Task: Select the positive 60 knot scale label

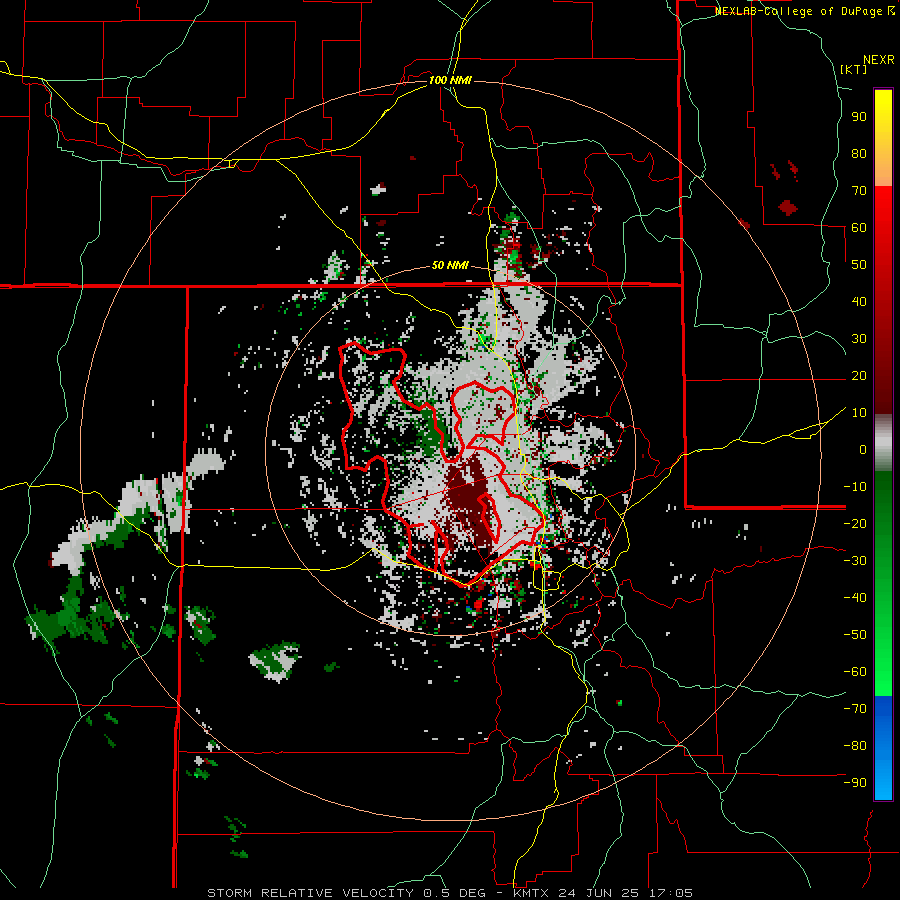Action: coord(859,228)
